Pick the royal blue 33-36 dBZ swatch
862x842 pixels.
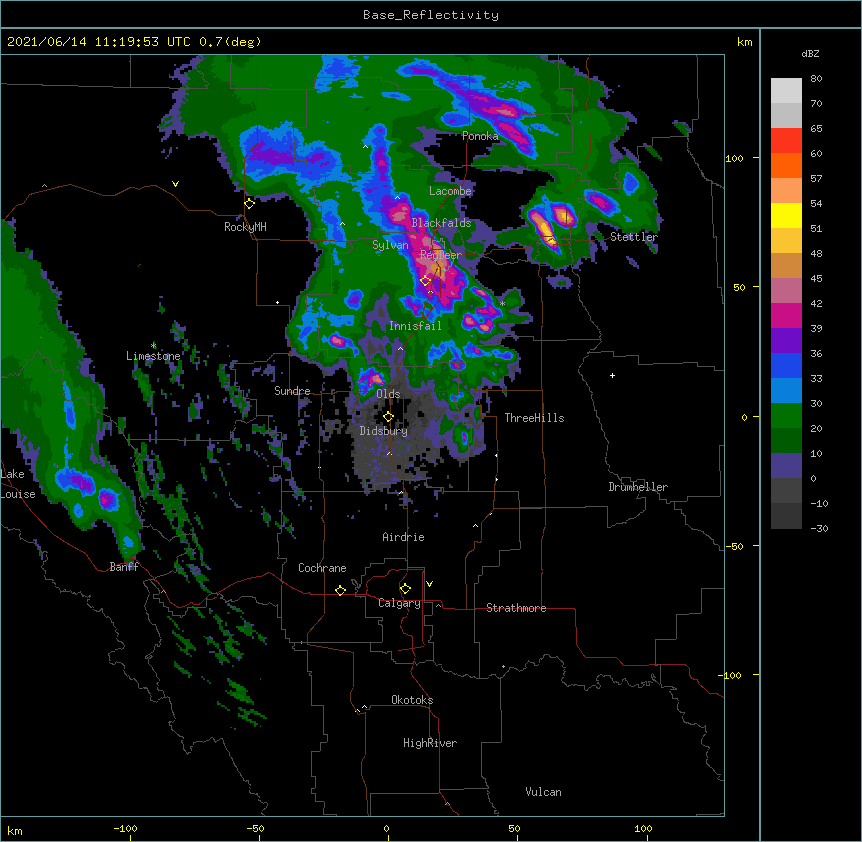click(786, 366)
